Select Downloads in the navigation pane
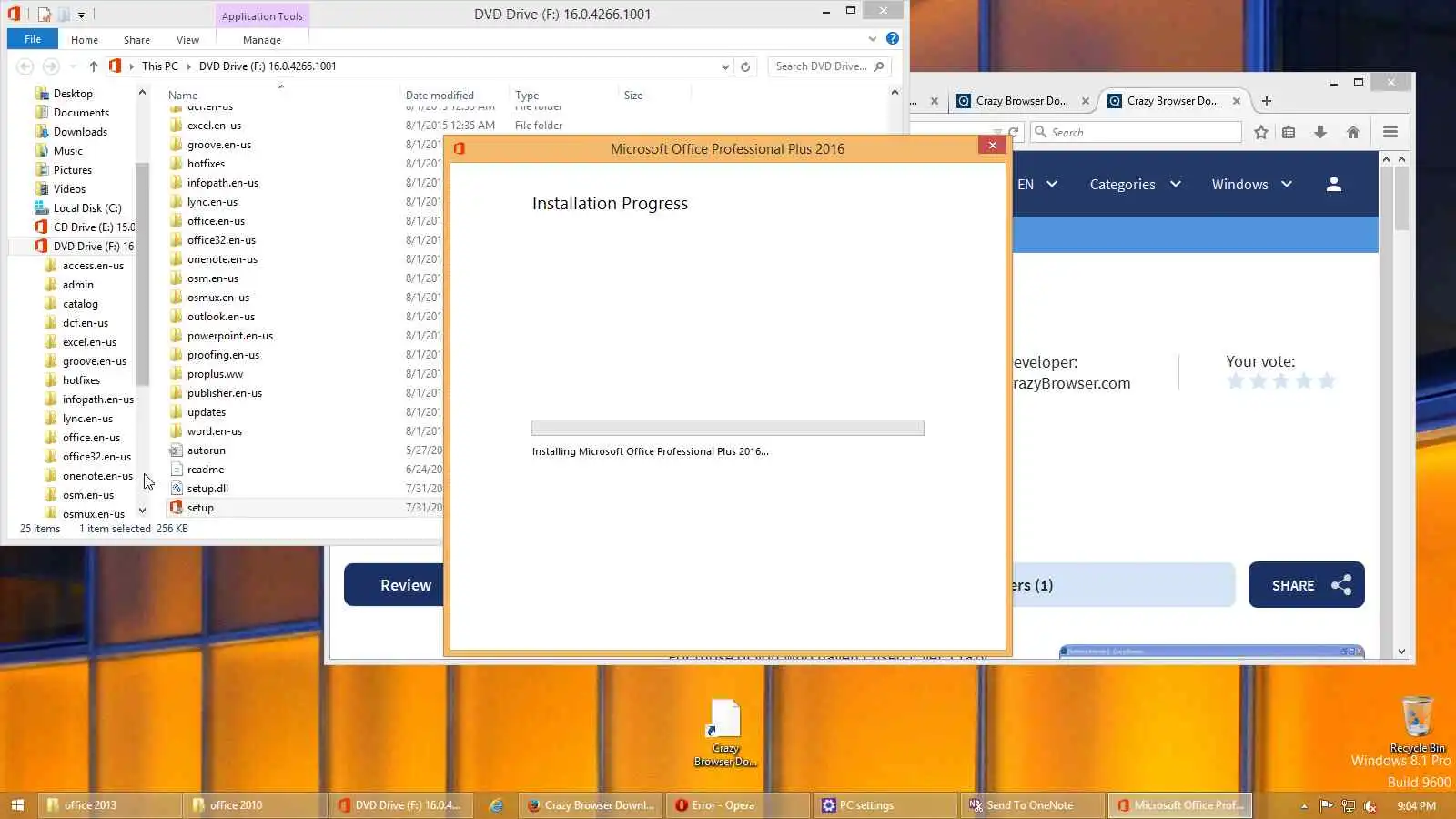Image resolution: width=1456 pixels, height=819 pixels. pyautogui.click(x=80, y=132)
